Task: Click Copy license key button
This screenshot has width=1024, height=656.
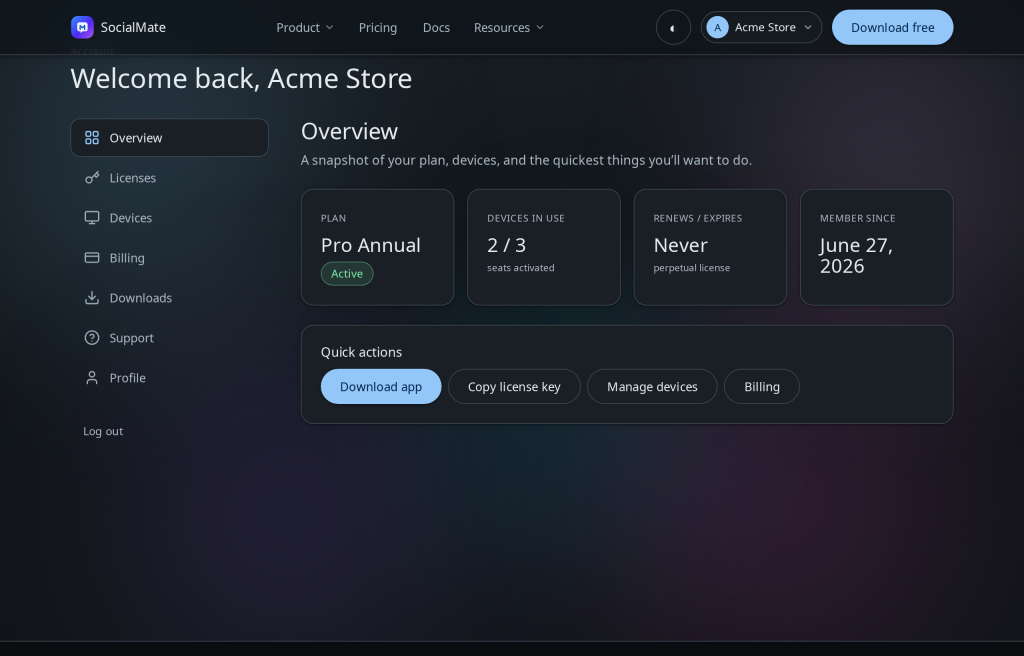Action: click(x=514, y=386)
